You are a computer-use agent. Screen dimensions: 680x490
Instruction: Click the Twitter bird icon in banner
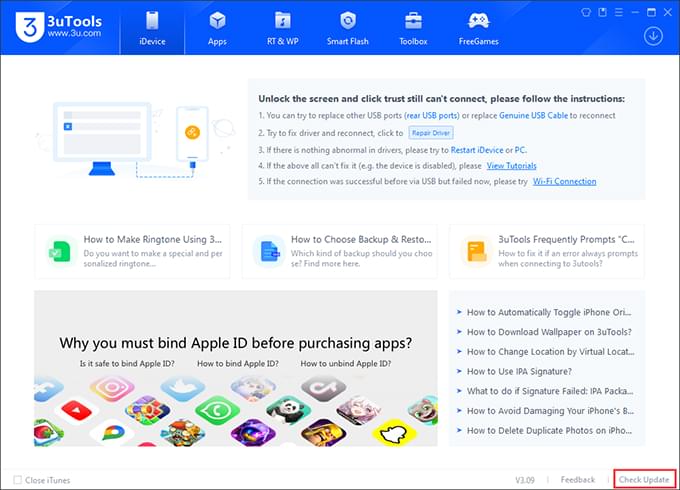[x=183, y=388]
